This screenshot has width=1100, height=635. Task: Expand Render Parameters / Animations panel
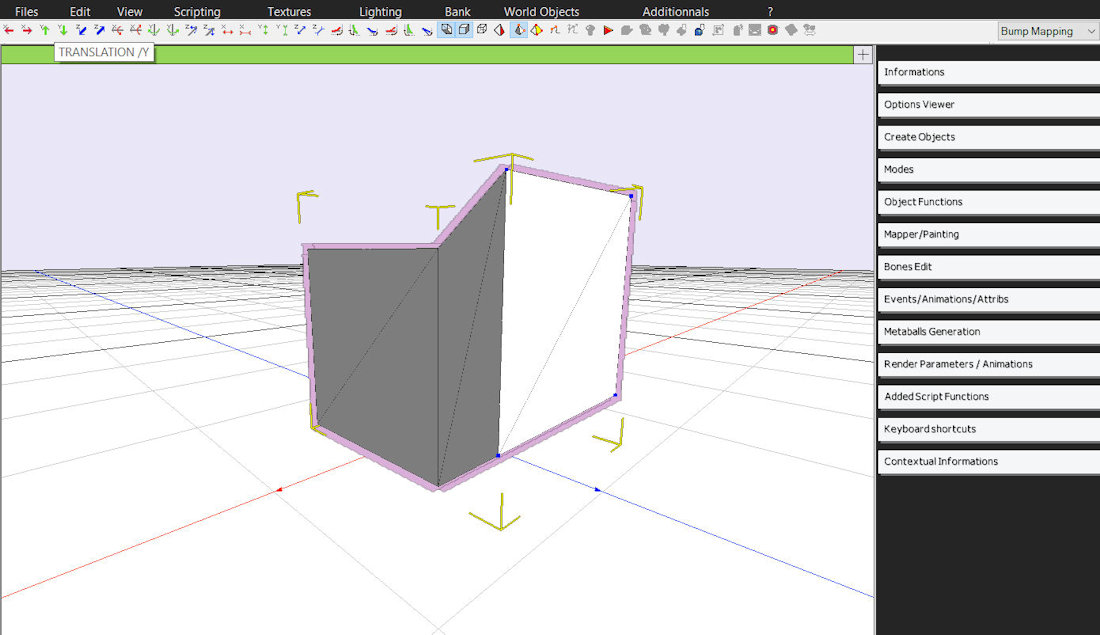coord(988,364)
